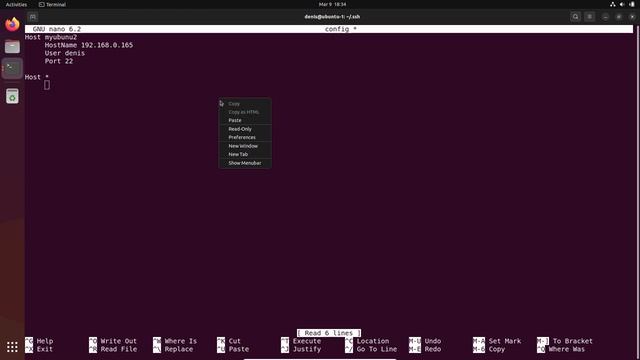
Task: Open Activities overview
Action: 16,4
